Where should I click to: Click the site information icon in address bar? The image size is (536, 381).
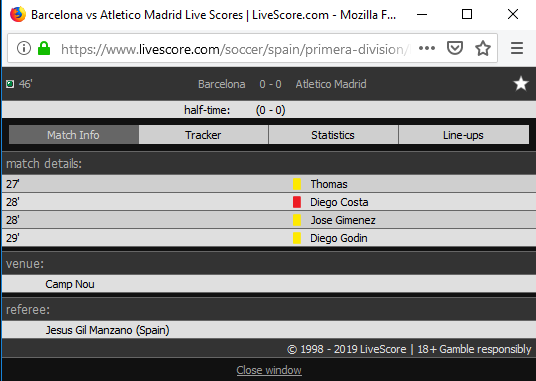point(24,48)
